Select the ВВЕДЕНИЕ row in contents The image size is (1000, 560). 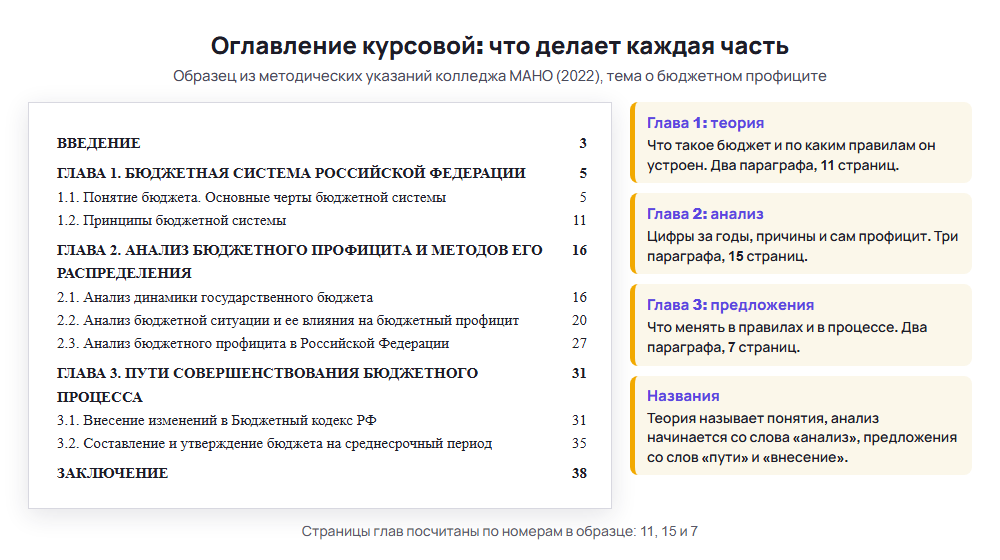[x=321, y=143]
